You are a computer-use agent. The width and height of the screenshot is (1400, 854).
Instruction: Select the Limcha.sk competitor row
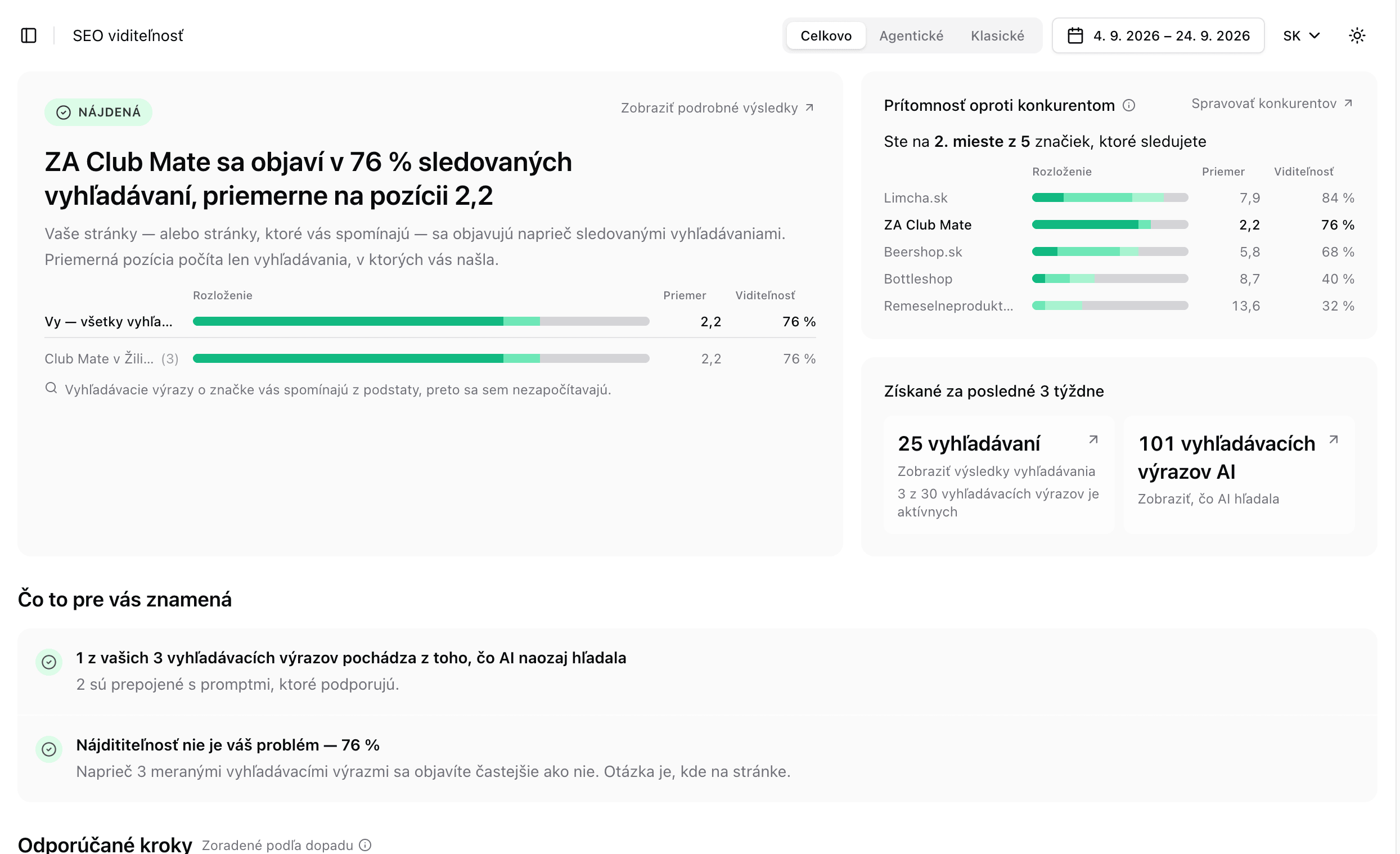1119,197
